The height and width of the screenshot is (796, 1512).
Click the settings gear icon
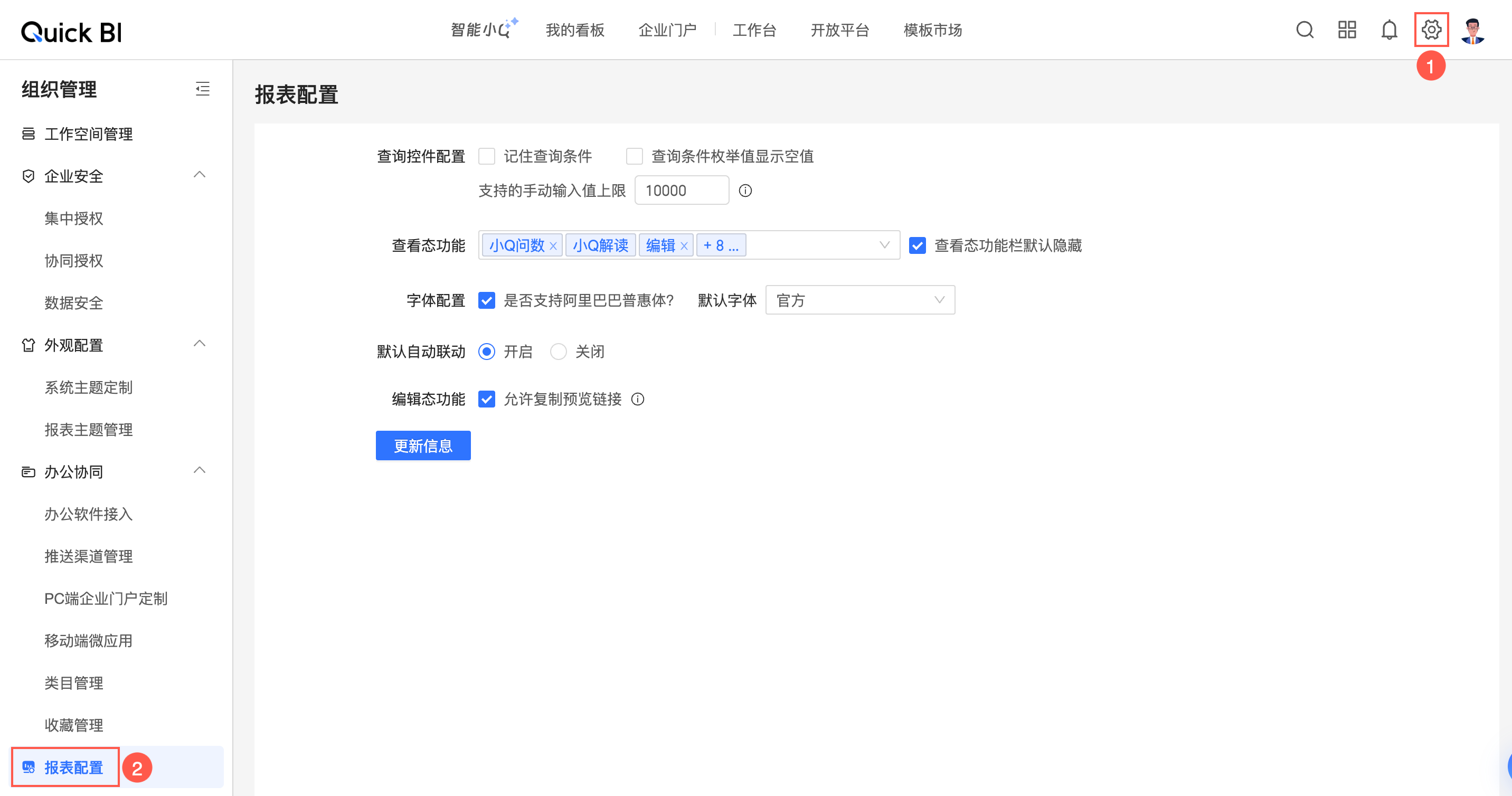[1431, 30]
